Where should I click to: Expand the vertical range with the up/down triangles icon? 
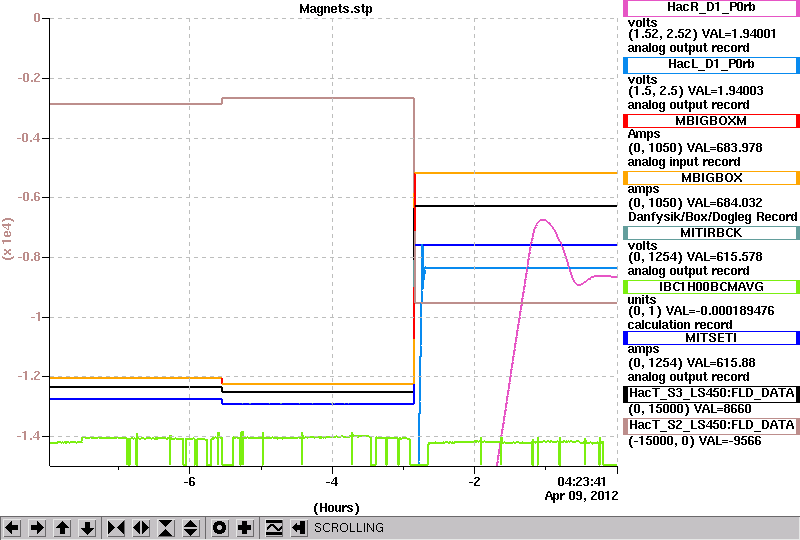191,527
